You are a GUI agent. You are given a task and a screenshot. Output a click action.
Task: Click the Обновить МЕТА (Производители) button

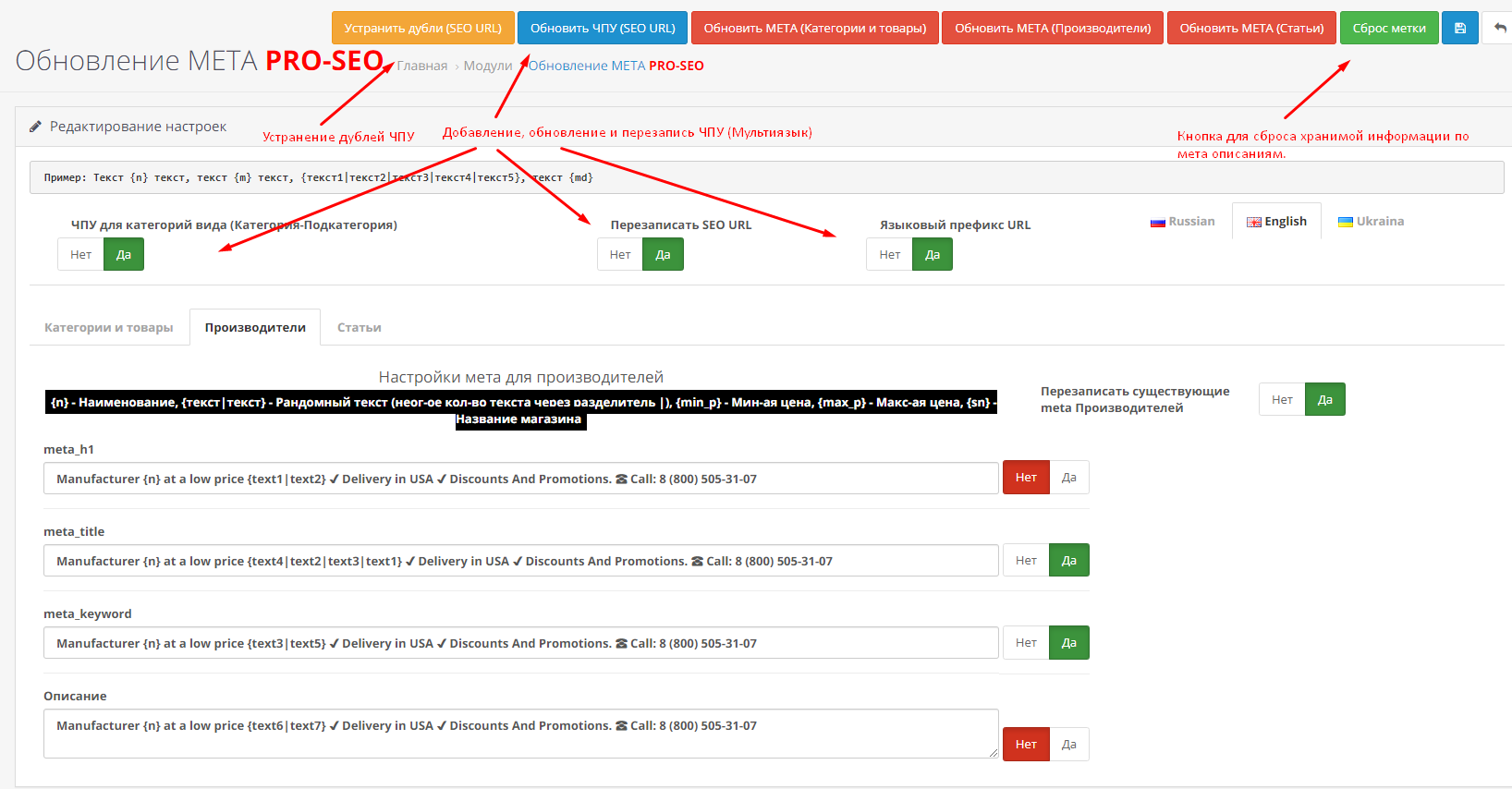point(1053,28)
